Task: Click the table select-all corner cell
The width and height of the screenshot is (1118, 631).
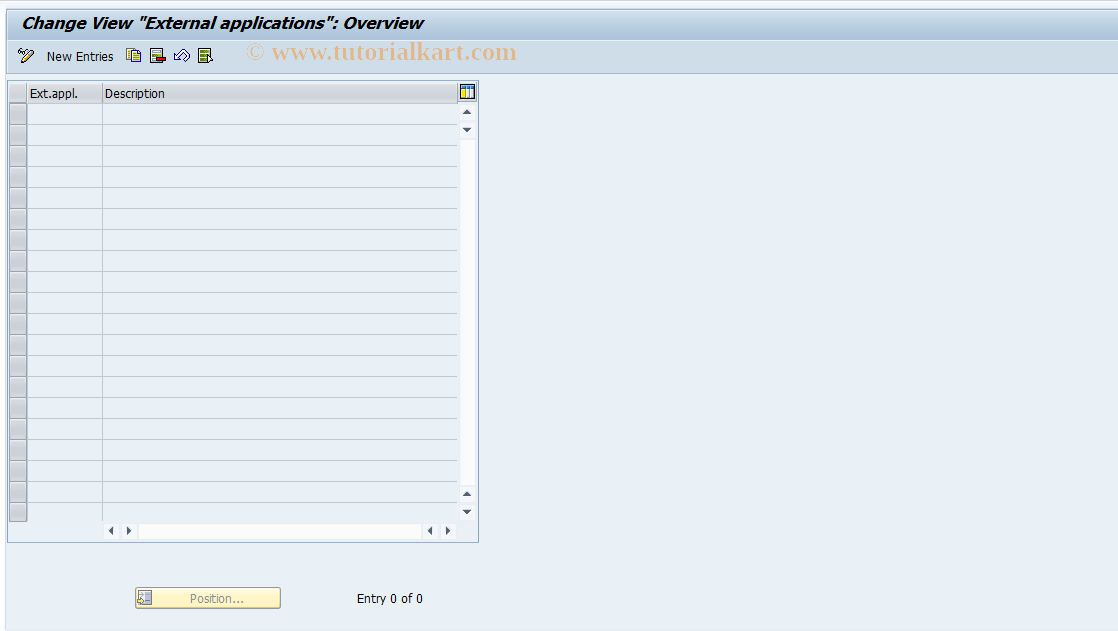Action: coord(18,93)
